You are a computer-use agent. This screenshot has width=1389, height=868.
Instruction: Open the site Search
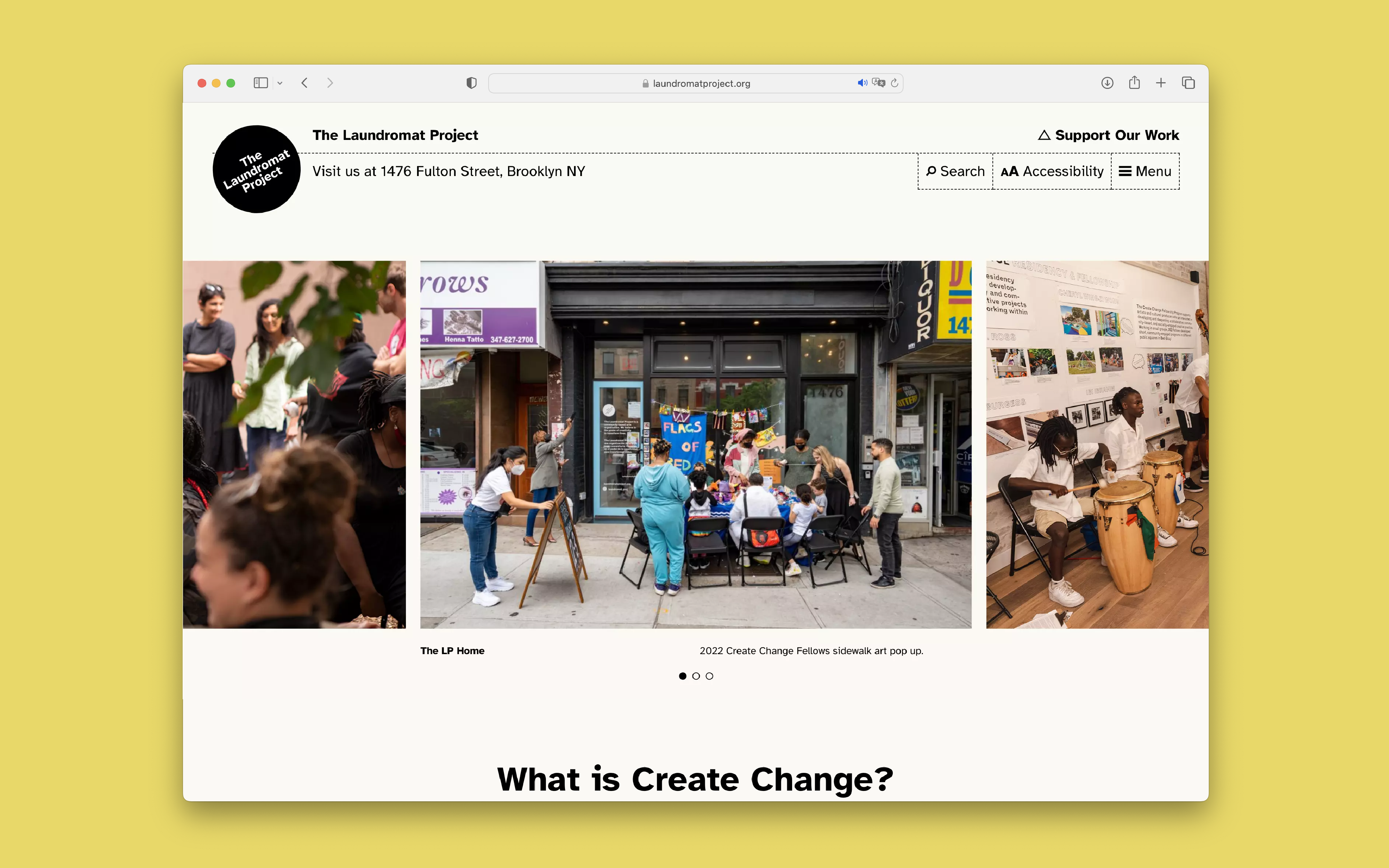[955, 171]
